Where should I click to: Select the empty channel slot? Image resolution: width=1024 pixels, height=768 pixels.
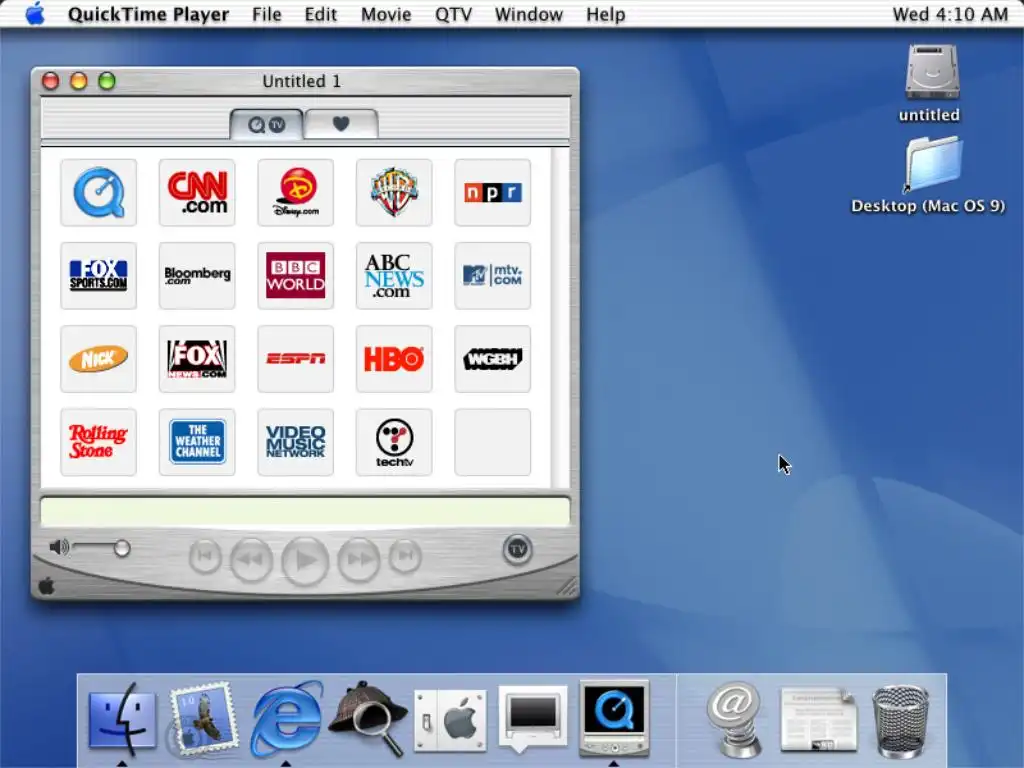pyautogui.click(x=492, y=442)
